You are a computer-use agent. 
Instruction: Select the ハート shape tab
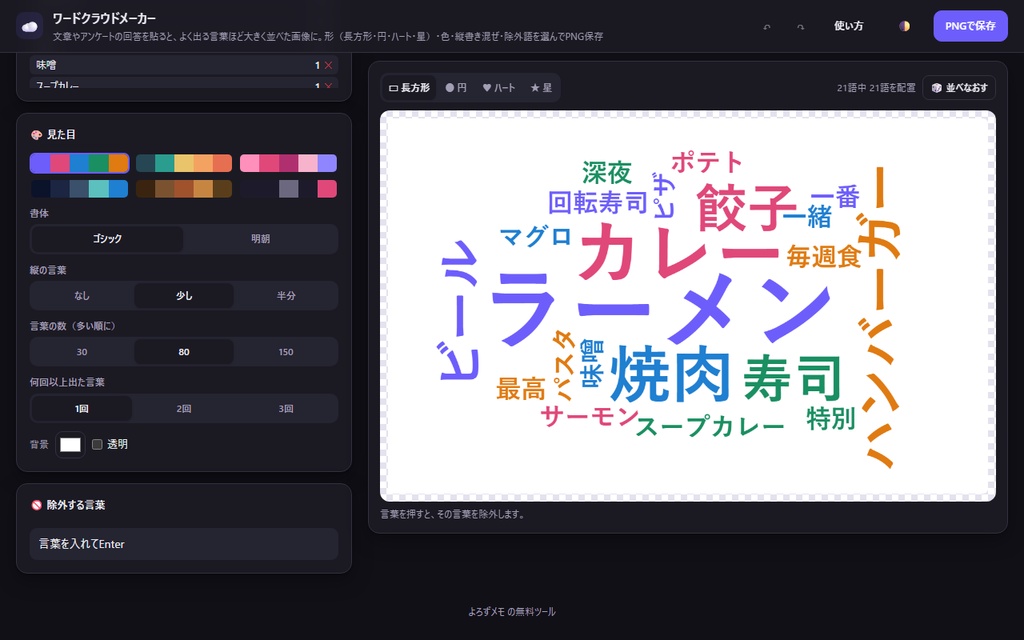tap(499, 88)
